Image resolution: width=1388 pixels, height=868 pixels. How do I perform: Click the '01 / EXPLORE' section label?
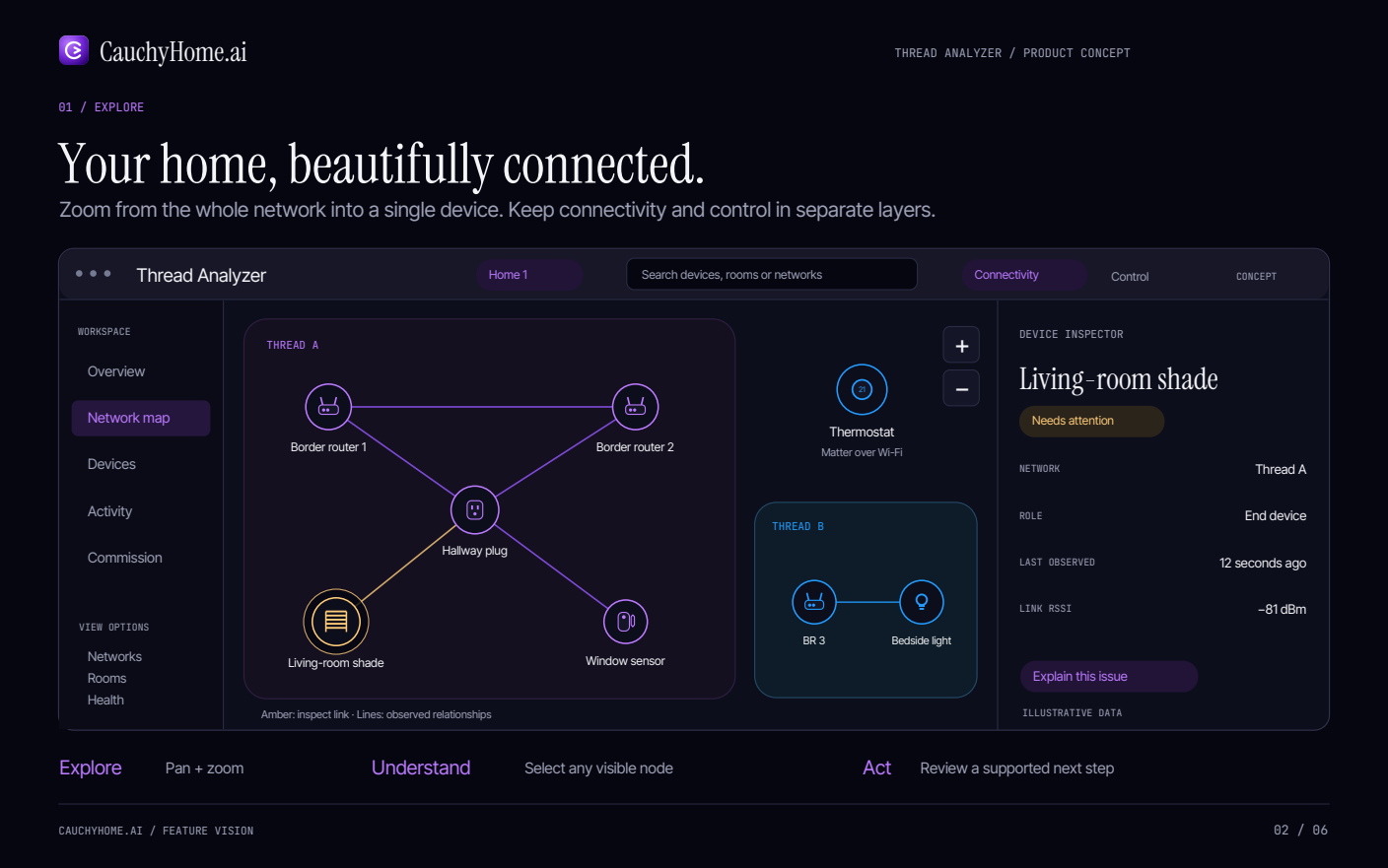(101, 107)
